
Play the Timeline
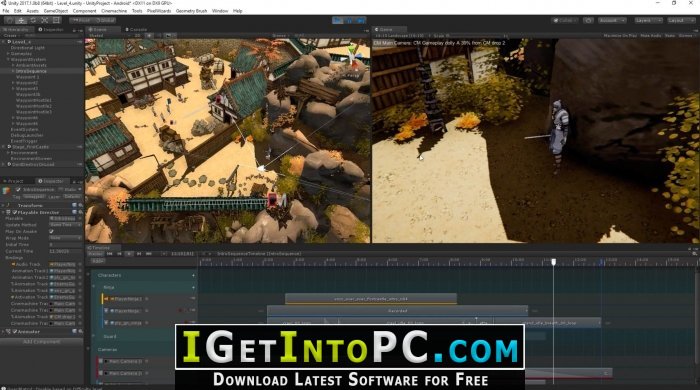[129, 253]
